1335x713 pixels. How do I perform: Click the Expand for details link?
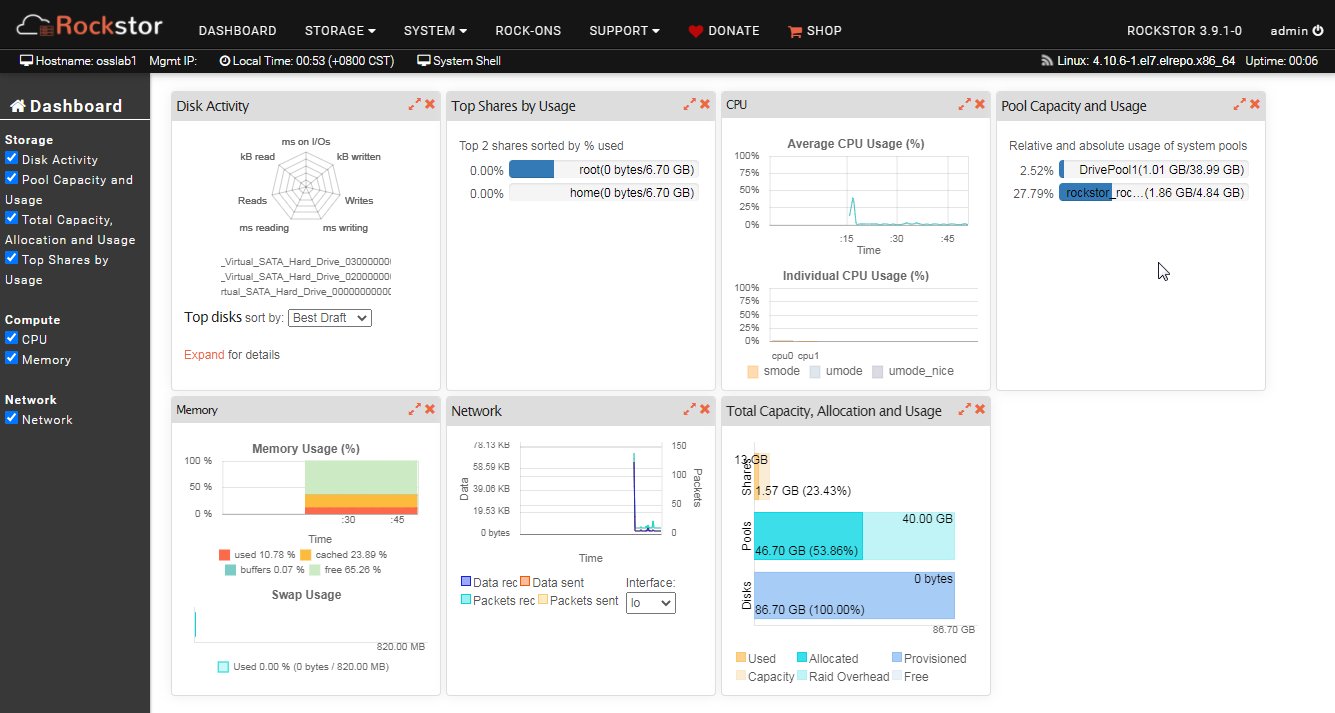click(204, 355)
